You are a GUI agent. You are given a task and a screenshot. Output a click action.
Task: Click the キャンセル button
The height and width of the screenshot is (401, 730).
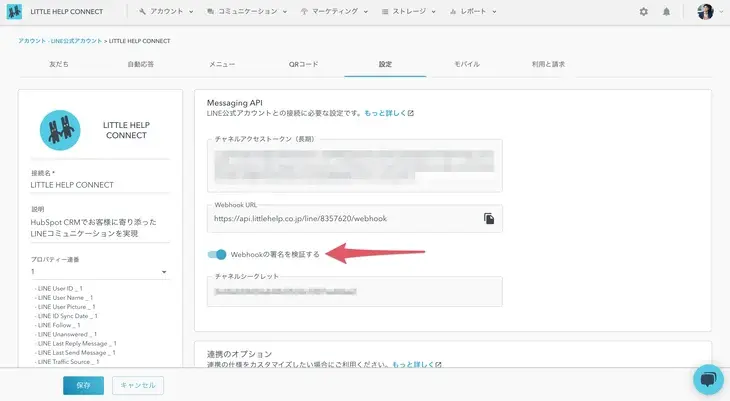pyautogui.click(x=137, y=385)
